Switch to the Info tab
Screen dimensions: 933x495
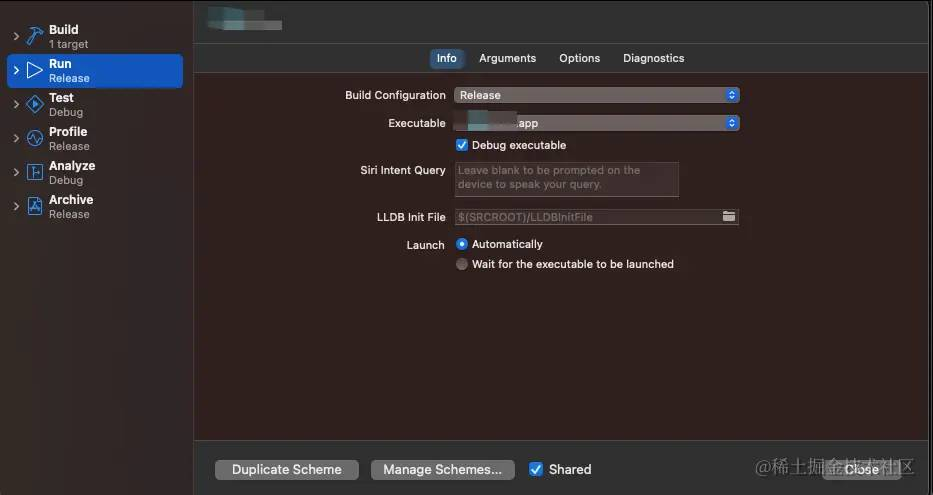pos(446,58)
